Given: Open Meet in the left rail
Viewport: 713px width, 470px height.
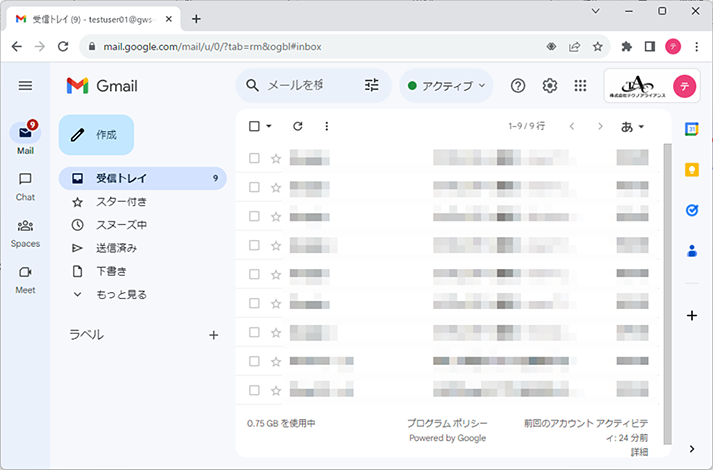Looking at the screenshot, I should [25, 280].
